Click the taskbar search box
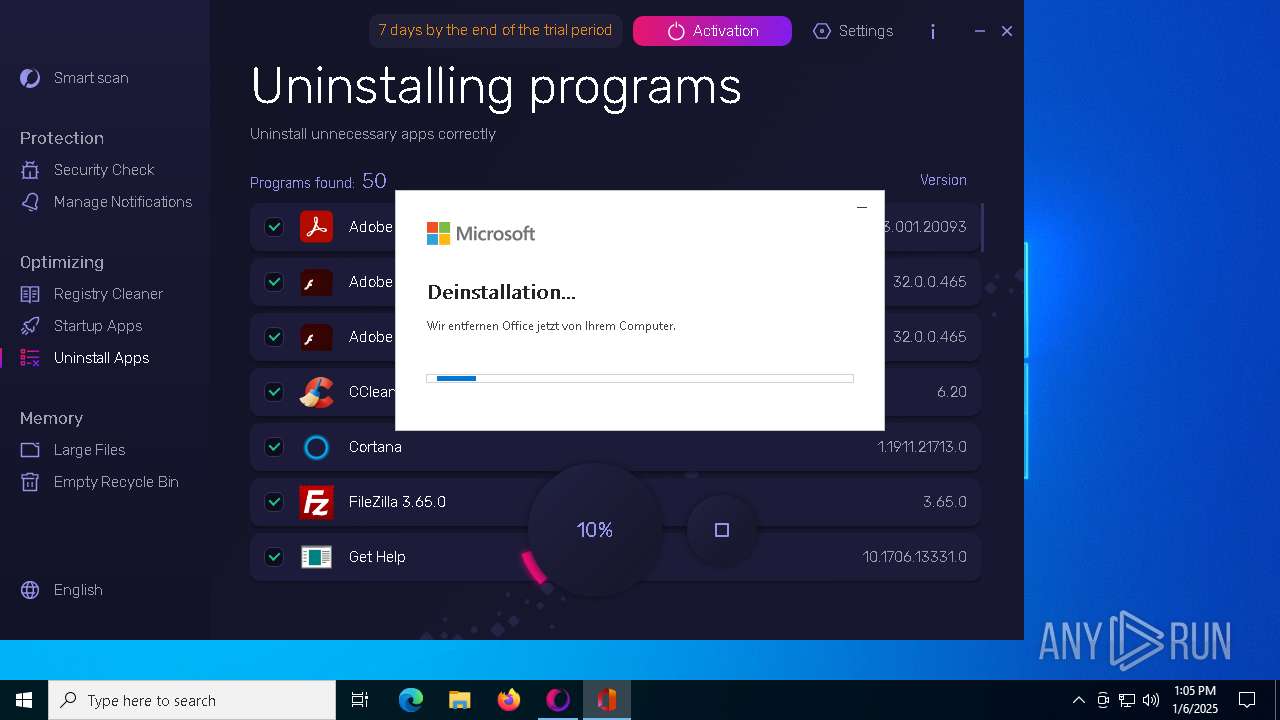Screen dimensions: 1280x720 (x=192, y=700)
